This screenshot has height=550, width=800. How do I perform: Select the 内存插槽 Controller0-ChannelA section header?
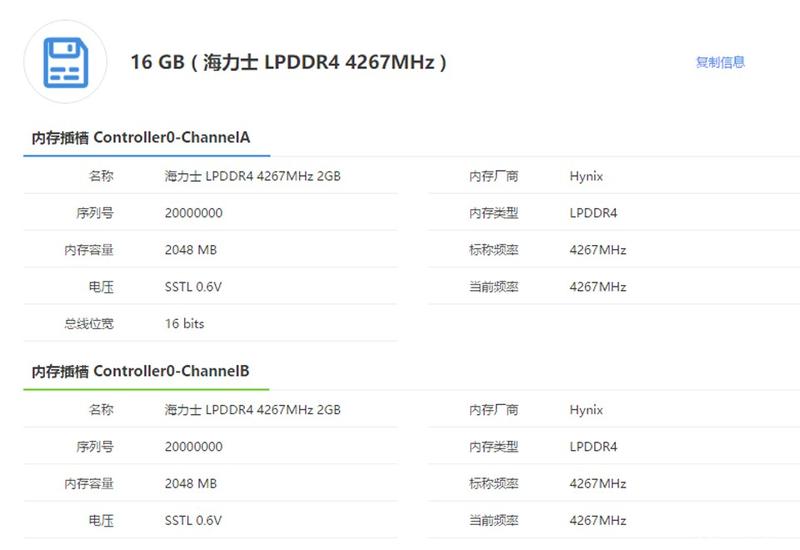[x=141, y=137]
